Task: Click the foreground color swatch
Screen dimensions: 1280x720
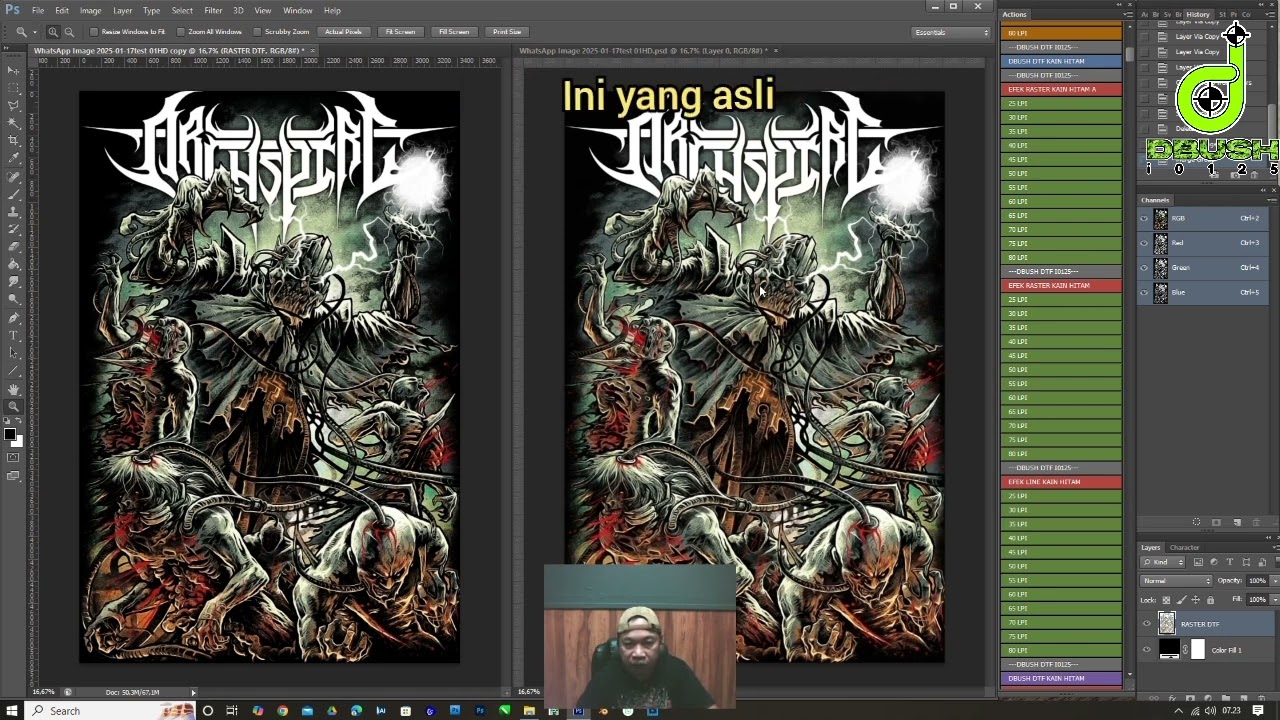Action: pos(9,433)
